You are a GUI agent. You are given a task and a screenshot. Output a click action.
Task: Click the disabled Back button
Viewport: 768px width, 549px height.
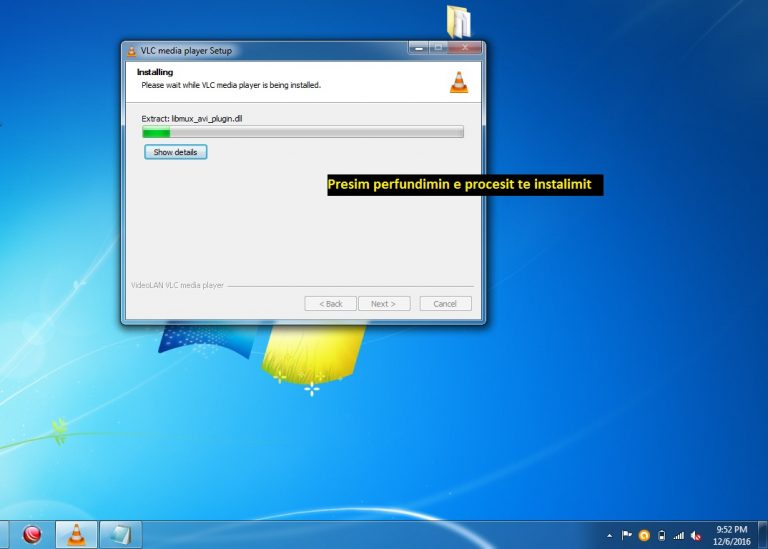tap(331, 304)
